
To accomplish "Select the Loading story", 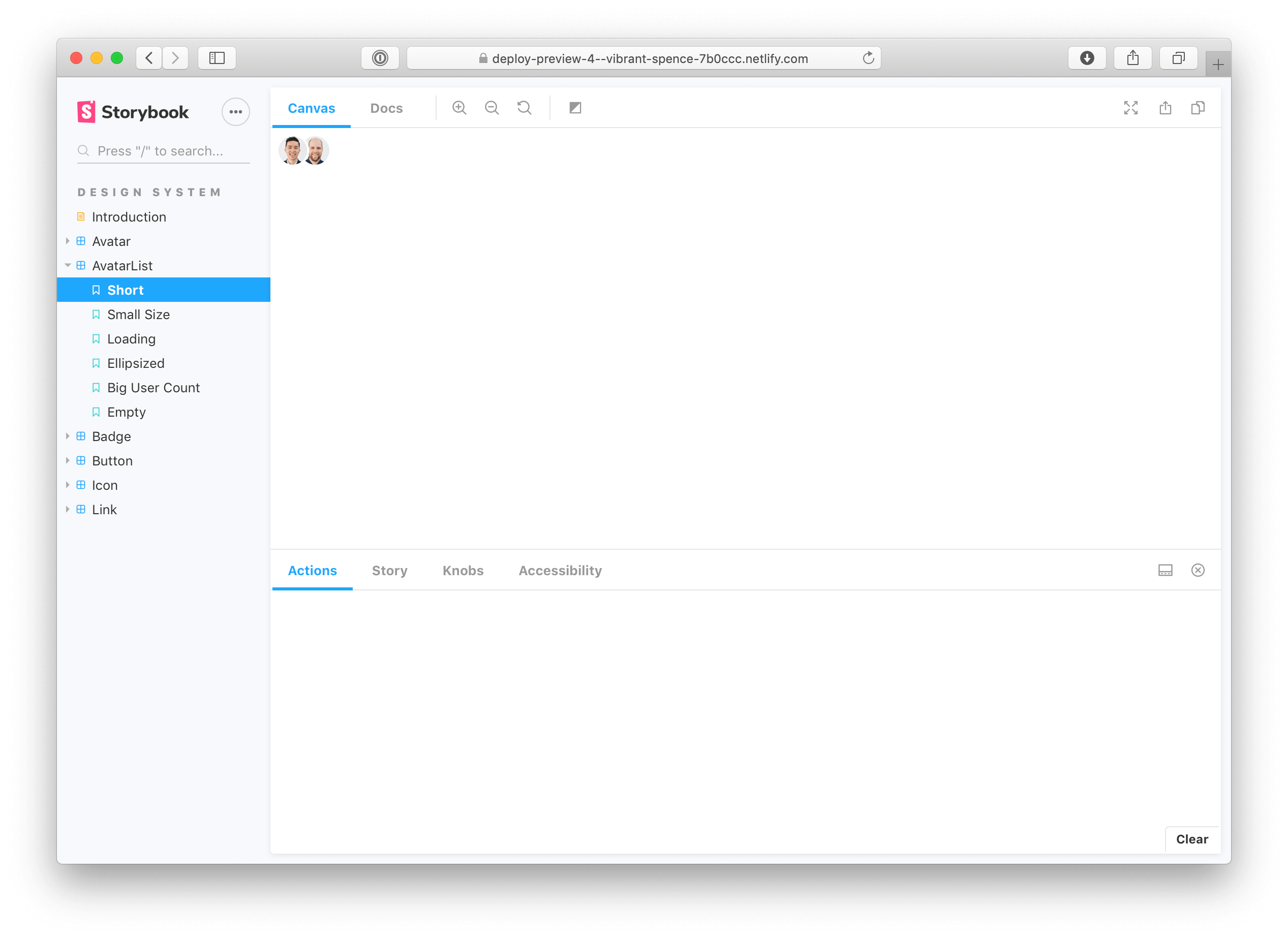I will [131, 338].
